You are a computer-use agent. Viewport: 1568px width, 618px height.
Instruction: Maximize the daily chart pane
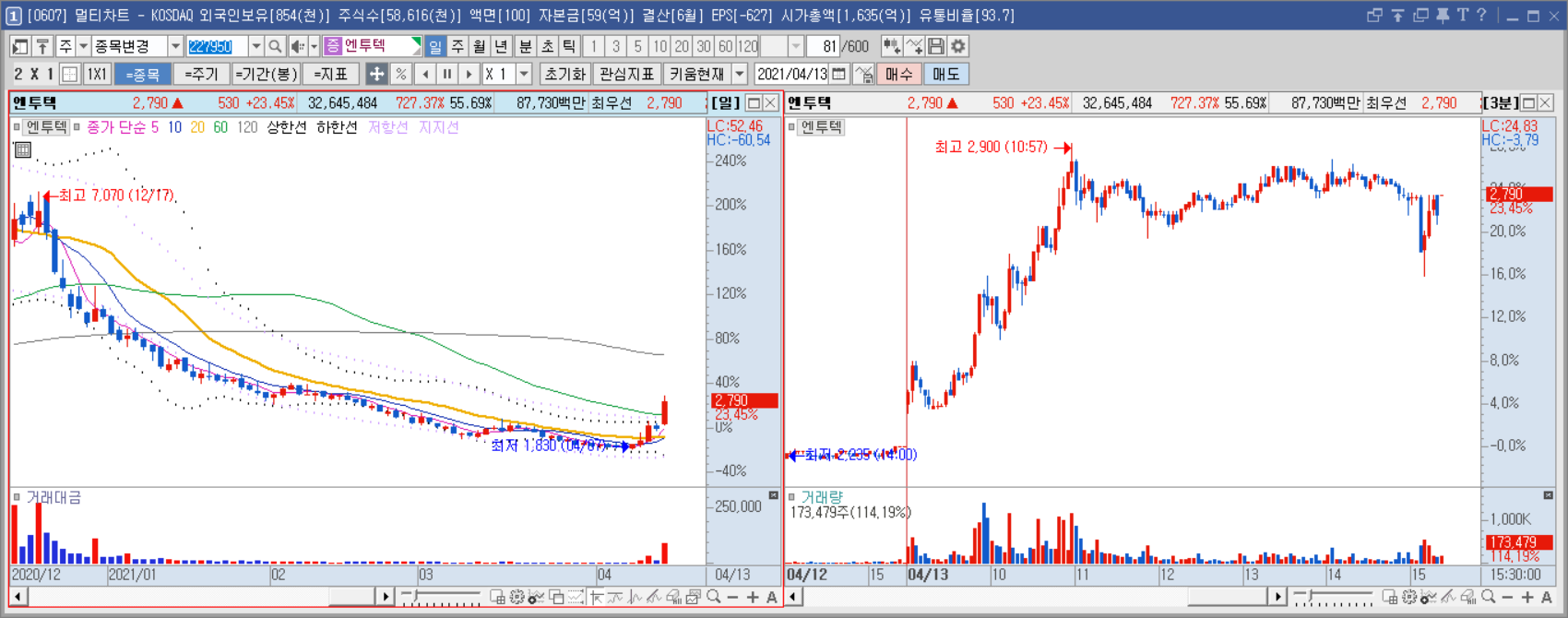pos(754,102)
